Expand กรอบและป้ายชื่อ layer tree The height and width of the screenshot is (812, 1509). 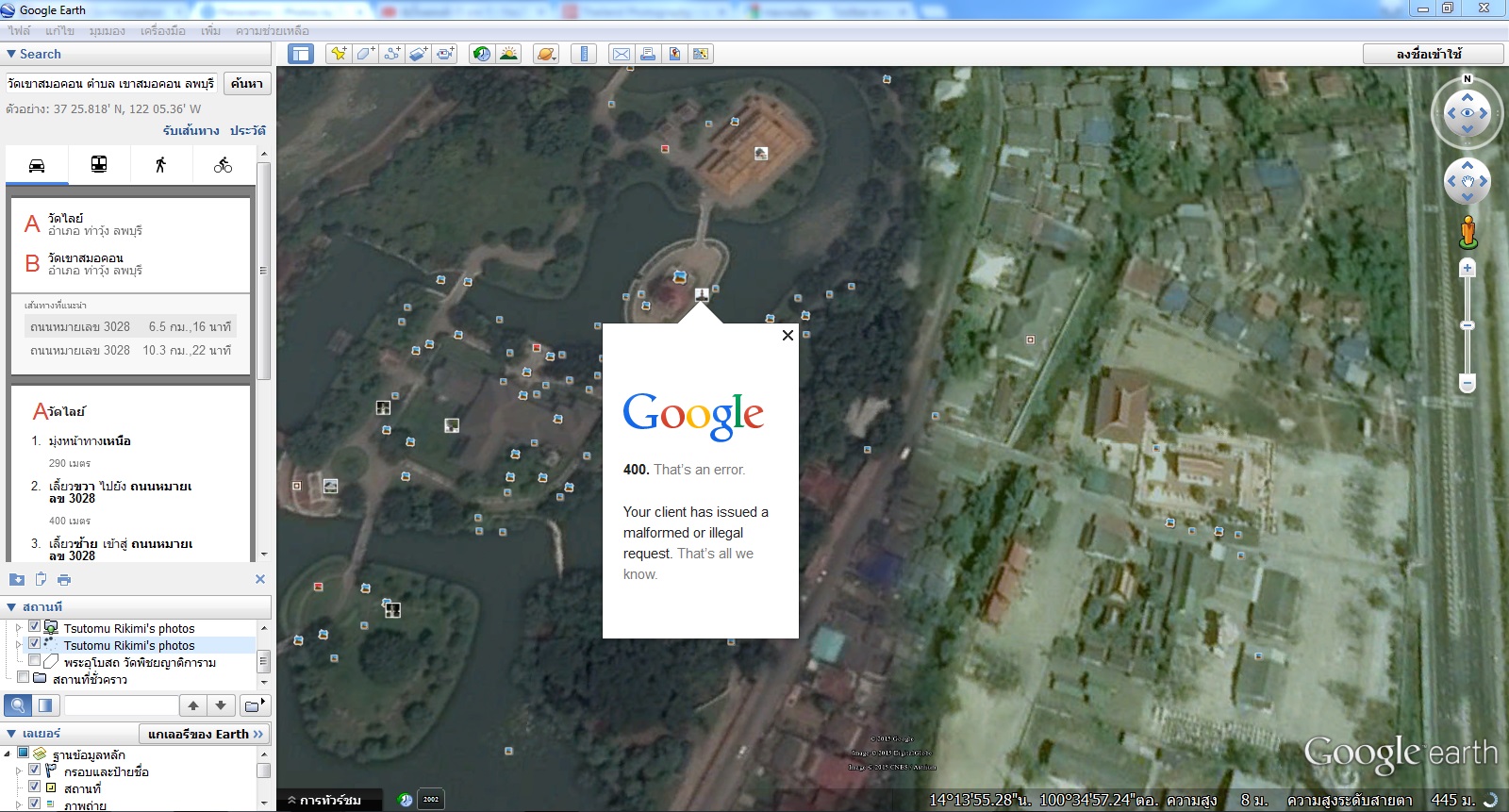[19, 771]
